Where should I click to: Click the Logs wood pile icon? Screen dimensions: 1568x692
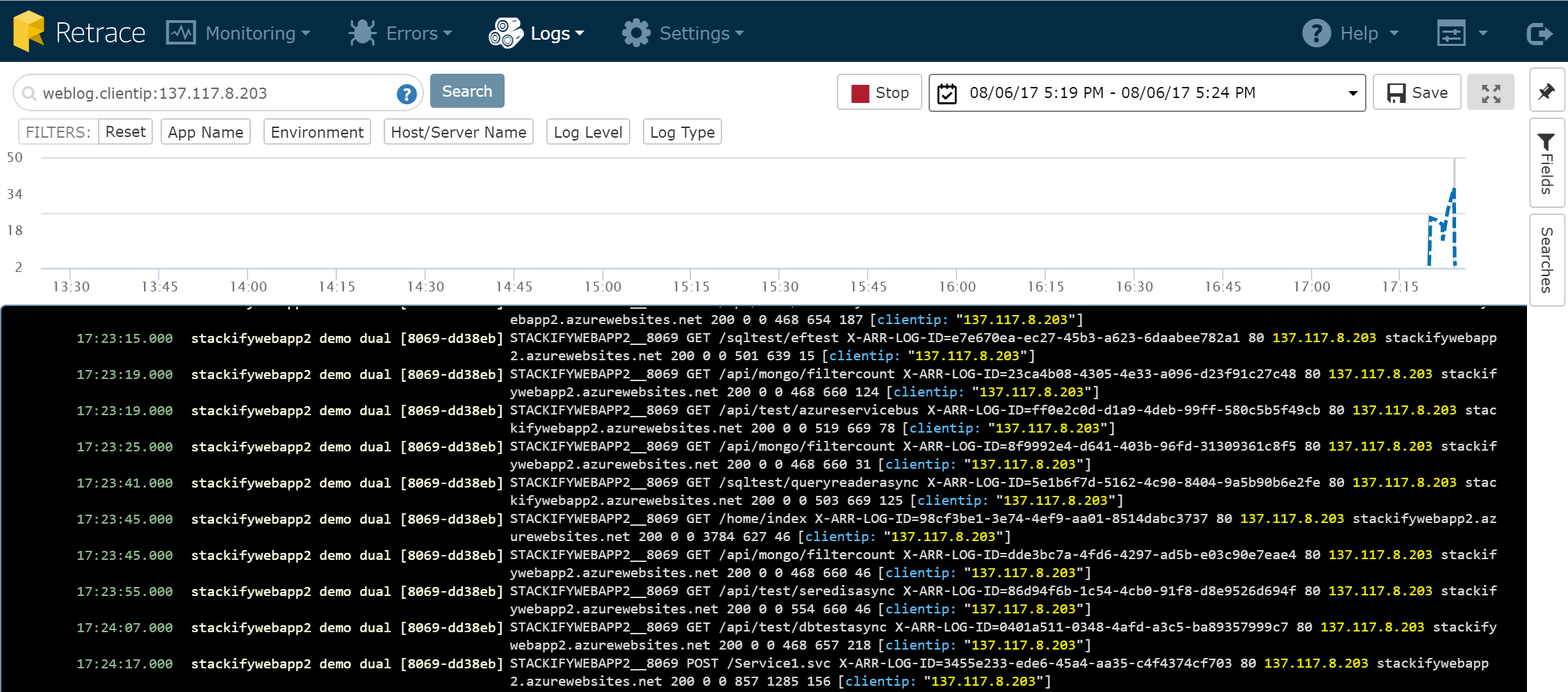[505, 33]
